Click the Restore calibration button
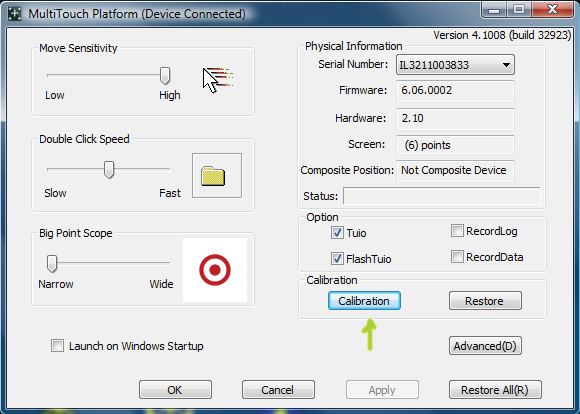Image resolution: width=580 pixels, height=414 pixels. pyautogui.click(x=485, y=301)
